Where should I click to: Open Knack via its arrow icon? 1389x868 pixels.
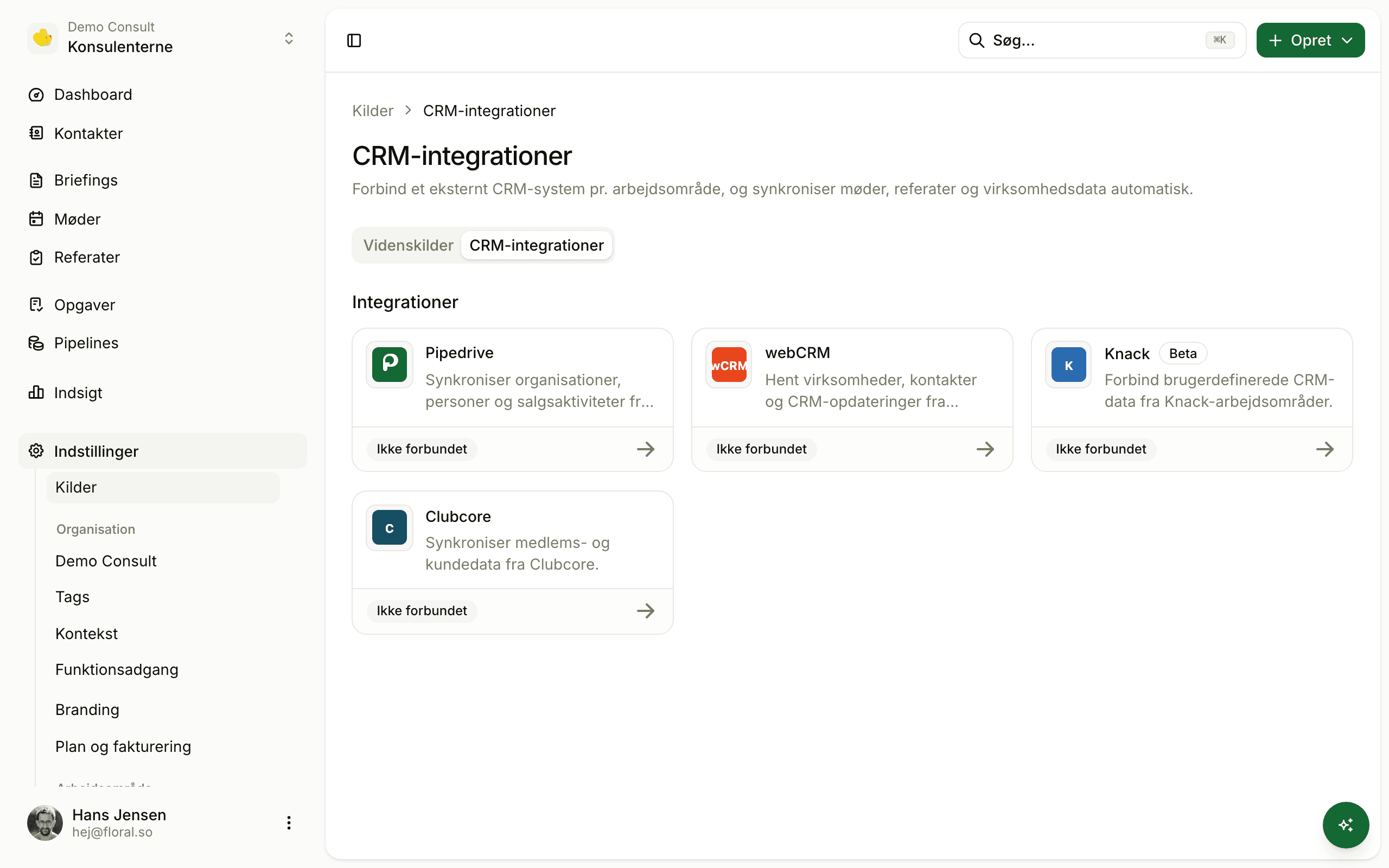pos(1325,449)
